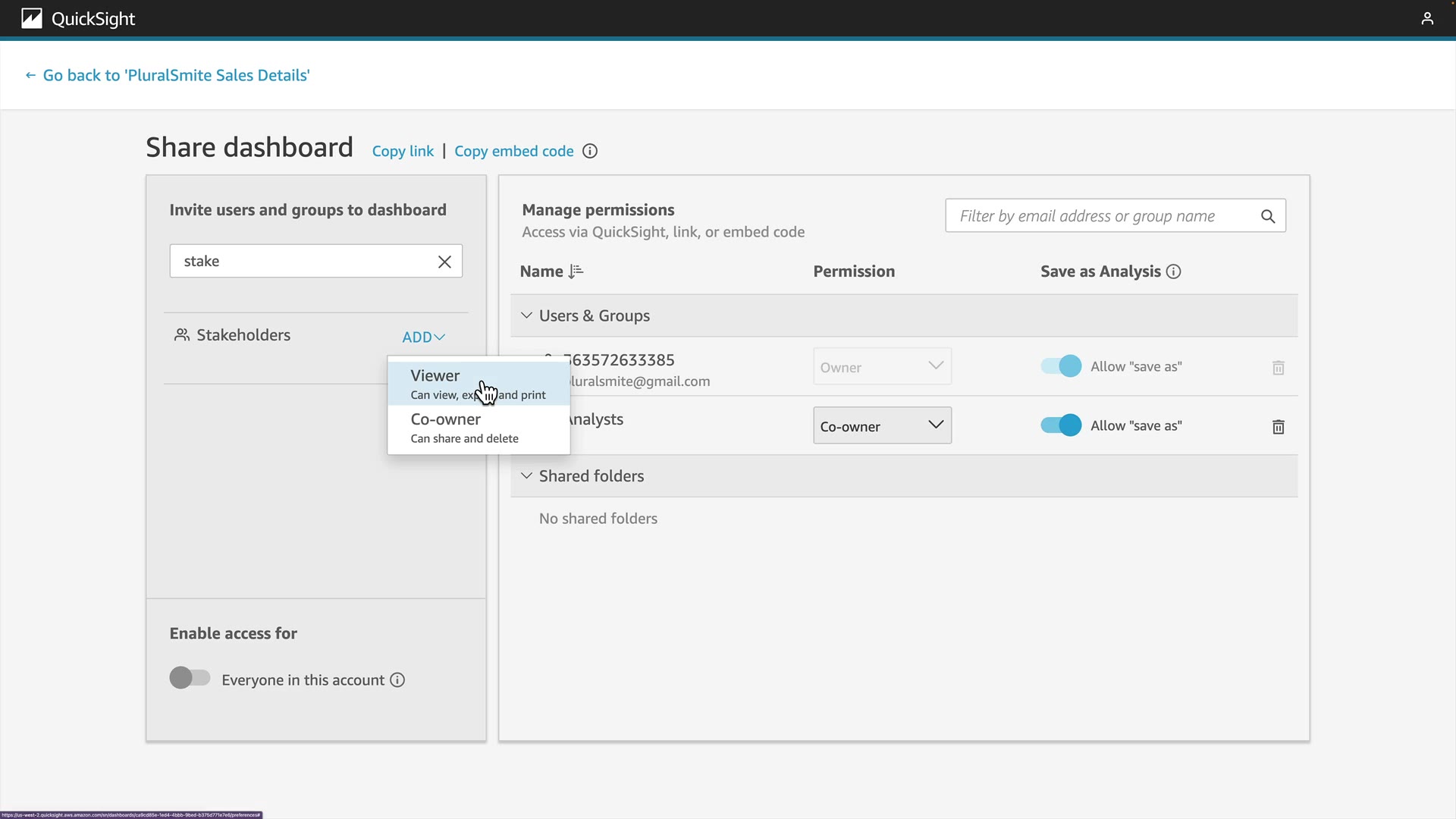The width and height of the screenshot is (1456, 819).
Task: Toggle Allow save as for Owner user
Action: point(1061,366)
